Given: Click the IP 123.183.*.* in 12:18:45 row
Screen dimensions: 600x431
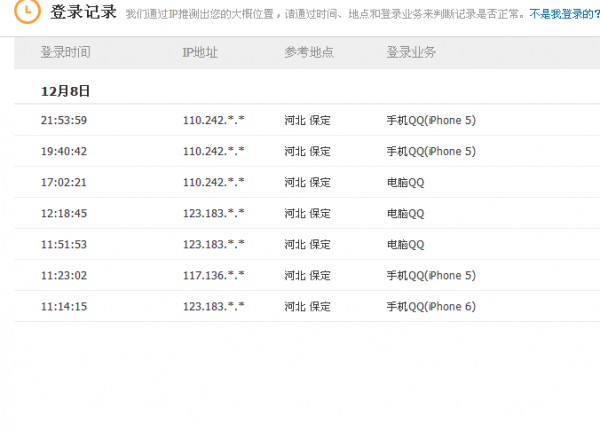Looking at the screenshot, I should coord(214,213).
